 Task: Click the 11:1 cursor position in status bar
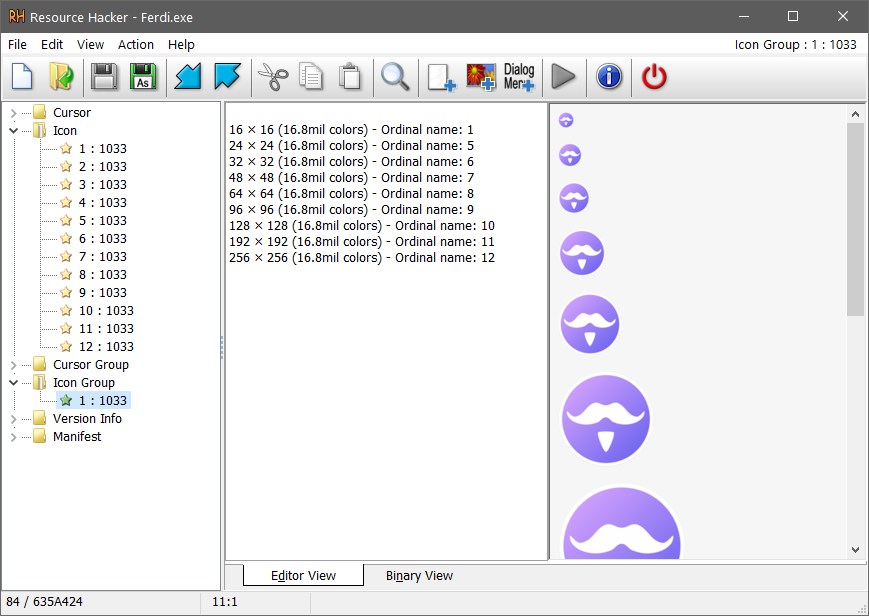tap(224, 602)
